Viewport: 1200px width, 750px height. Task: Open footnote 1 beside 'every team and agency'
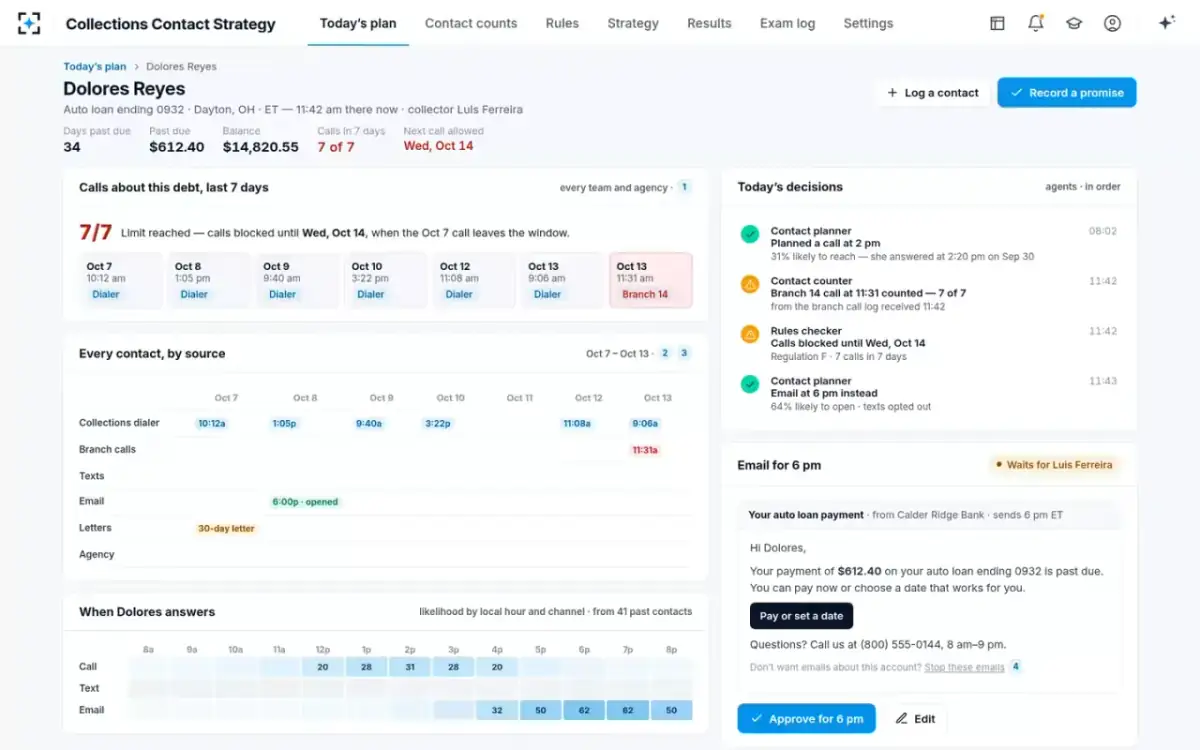point(684,187)
